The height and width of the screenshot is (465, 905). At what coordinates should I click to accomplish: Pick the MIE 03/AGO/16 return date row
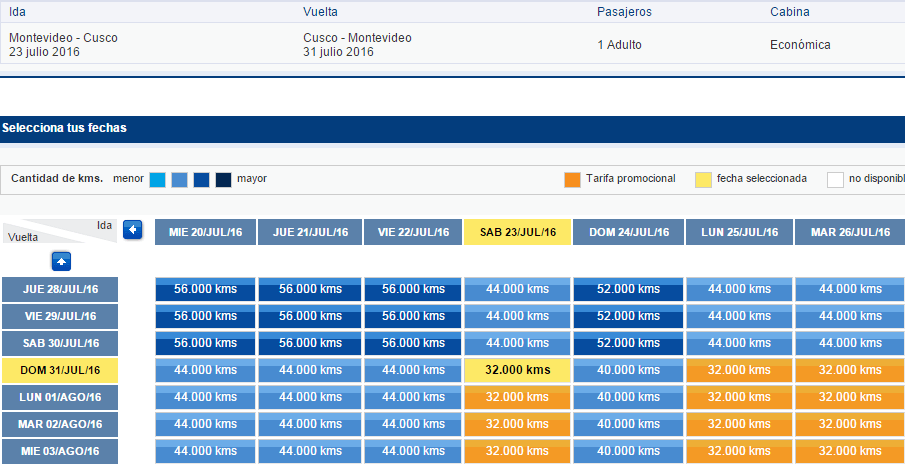pyautogui.click(x=60, y=451)
